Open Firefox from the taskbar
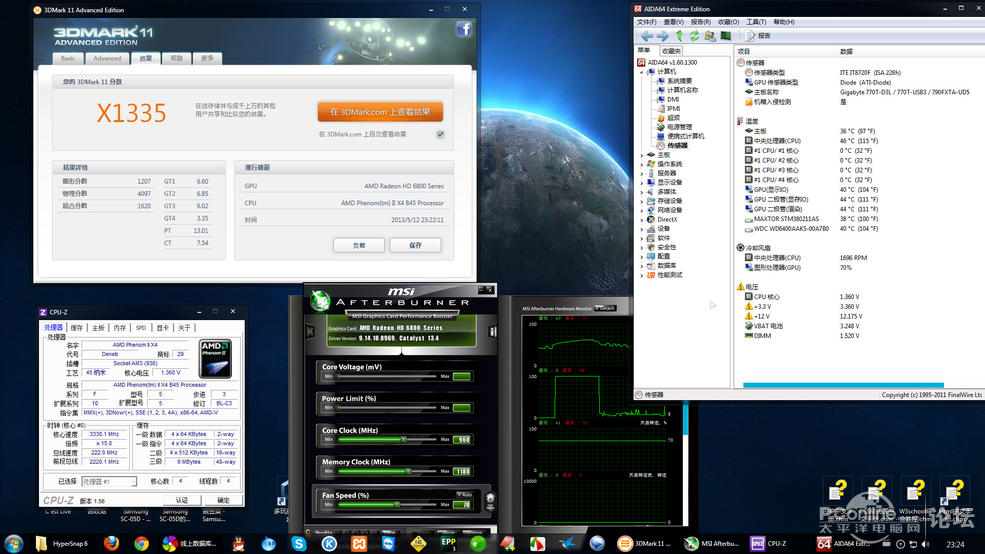The width and height of the screenshot is (985, 554). point(111,543)
